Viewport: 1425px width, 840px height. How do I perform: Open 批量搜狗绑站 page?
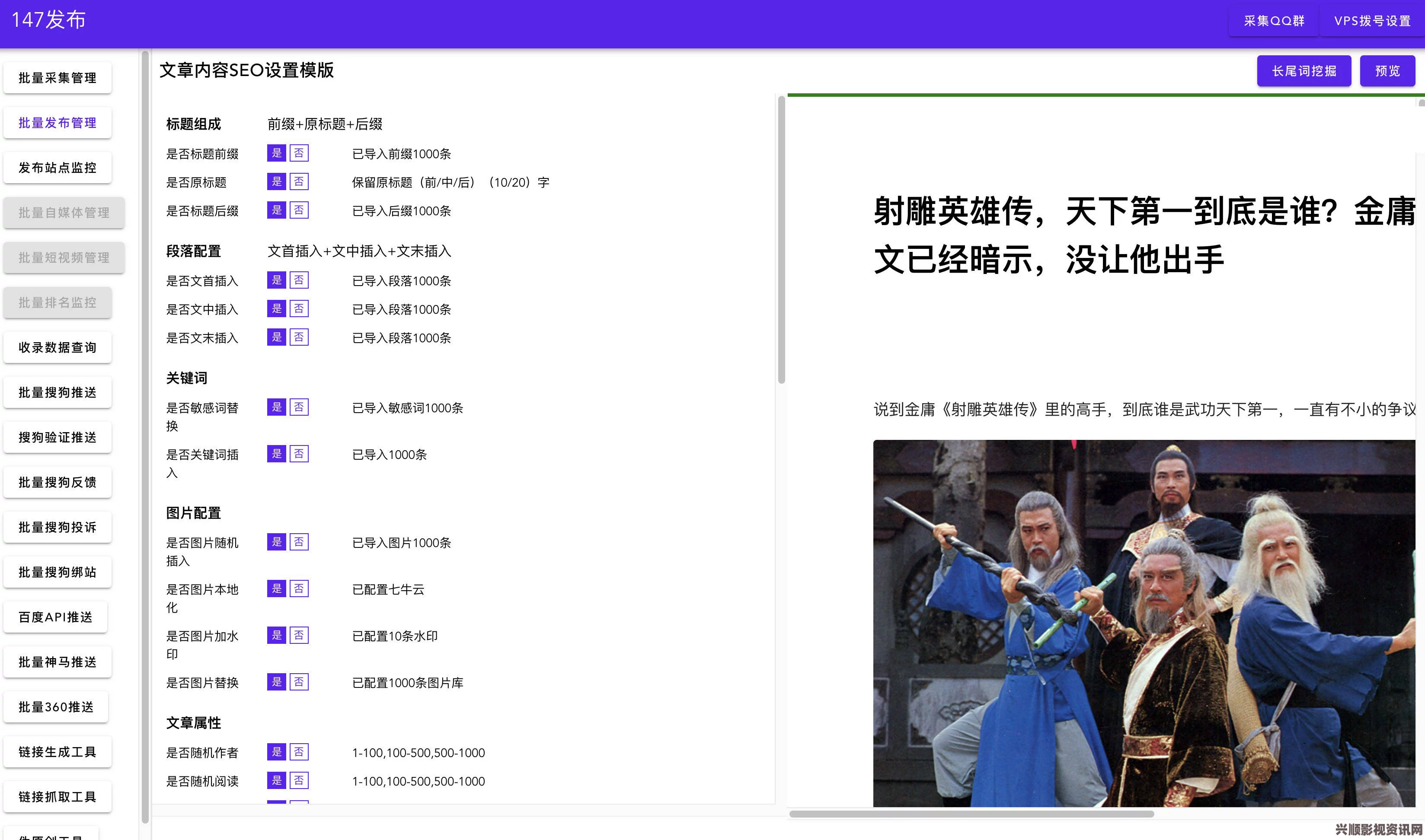(x=57, y=572)
